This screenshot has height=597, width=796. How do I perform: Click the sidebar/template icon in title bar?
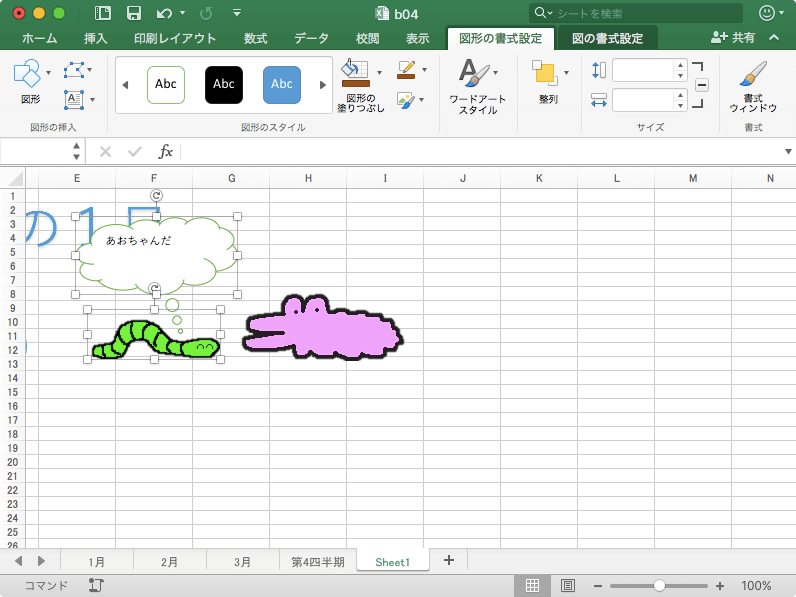pyautogui.click(x=103, y=13)
